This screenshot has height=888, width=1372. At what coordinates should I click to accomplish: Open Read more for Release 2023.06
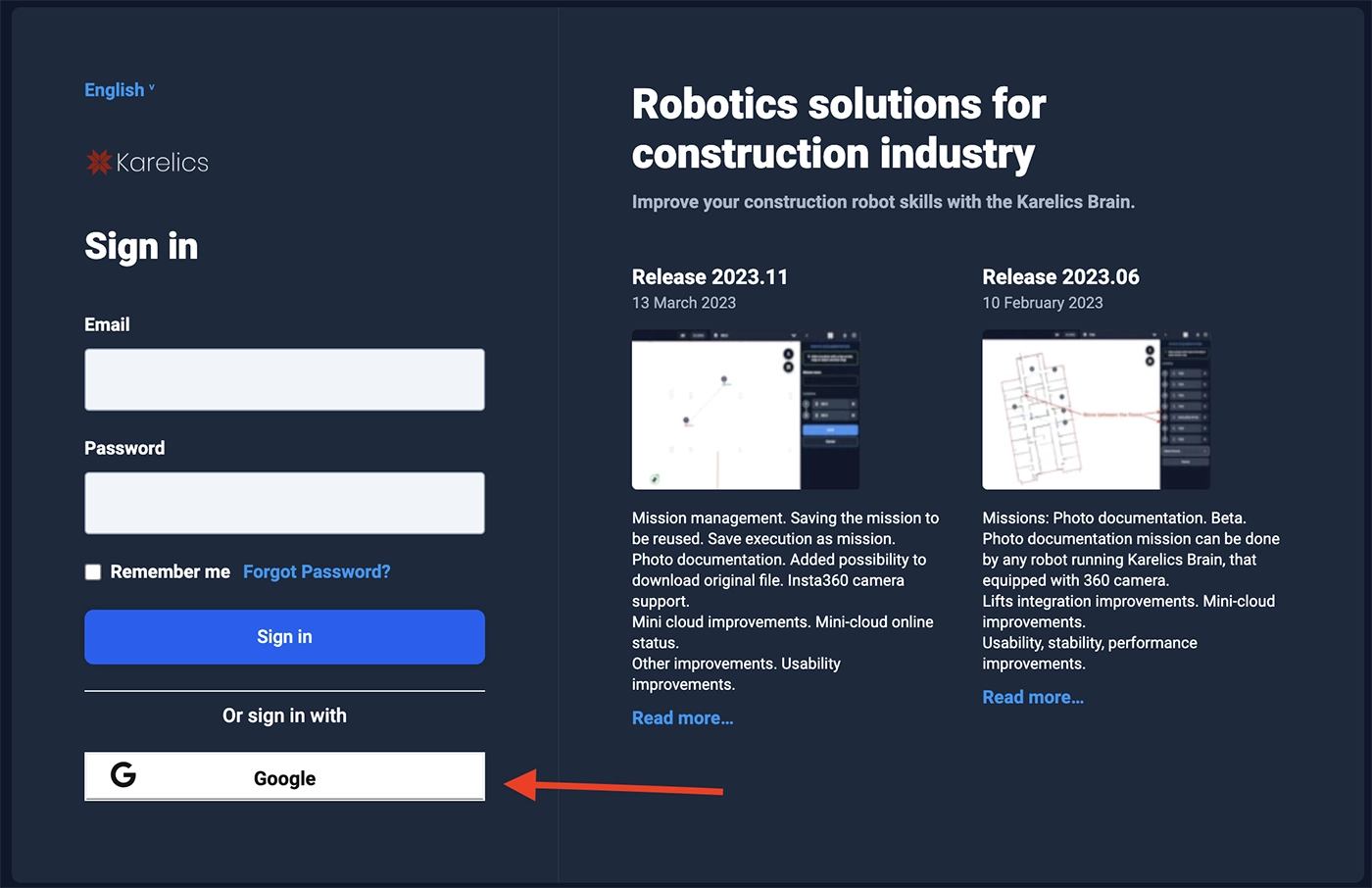pyautogui.click(x=1033, y=697)
